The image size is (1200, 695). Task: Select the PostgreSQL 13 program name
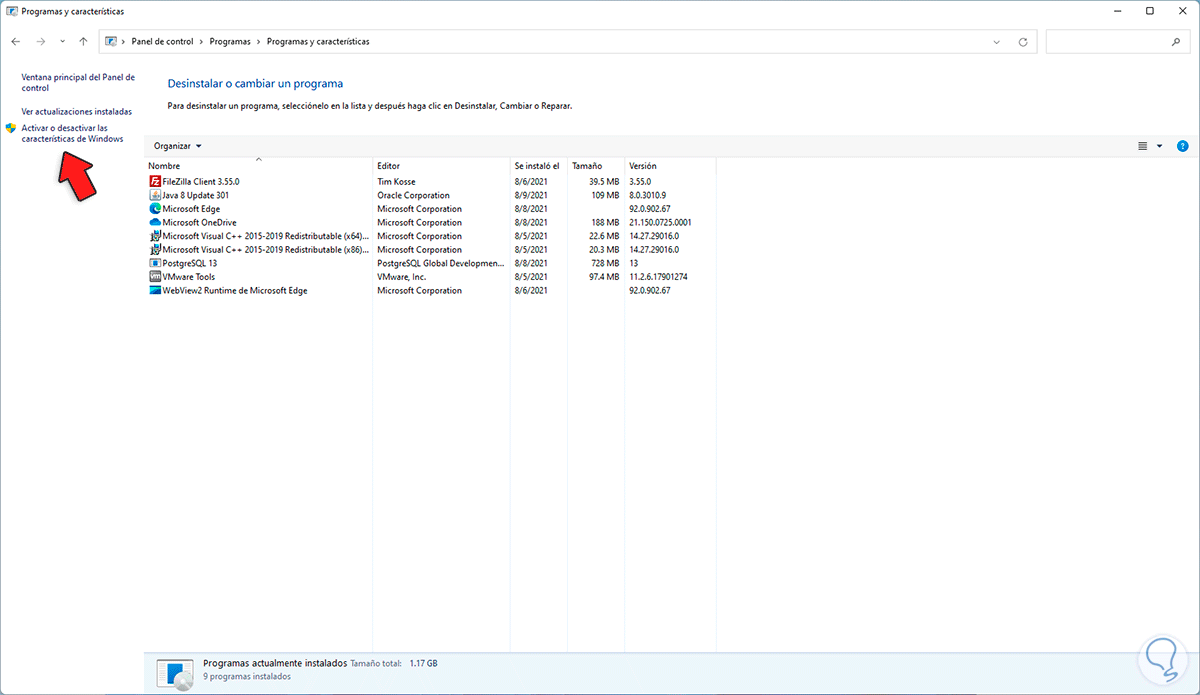coord(189,263)
